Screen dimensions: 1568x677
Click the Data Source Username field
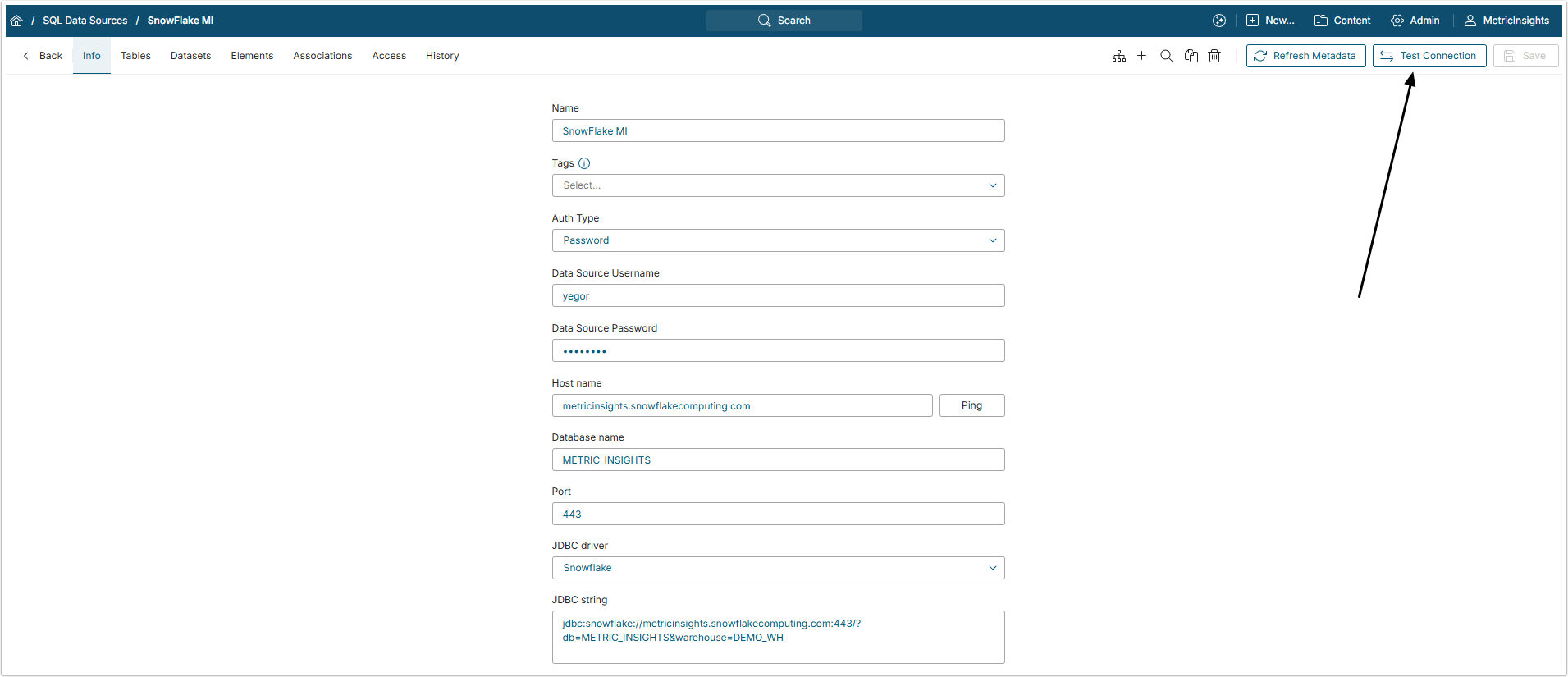tap(778, 296)
